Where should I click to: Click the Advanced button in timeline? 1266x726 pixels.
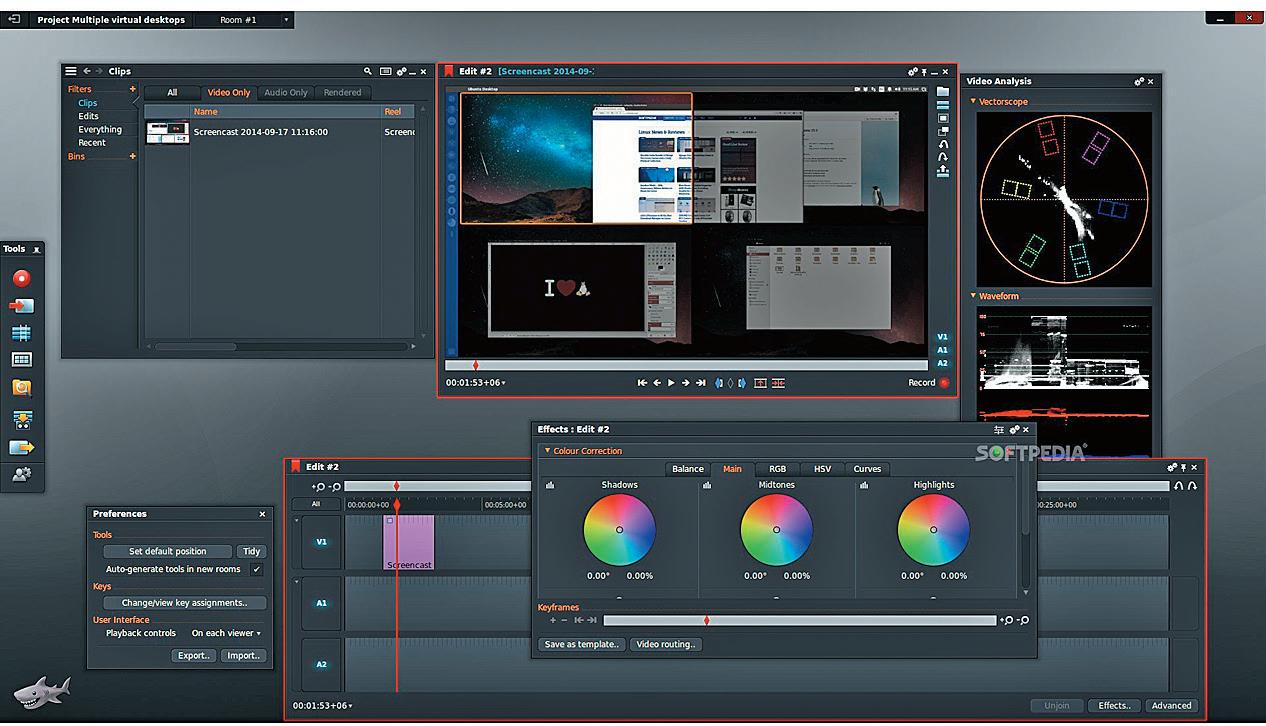click(1171, 706)
